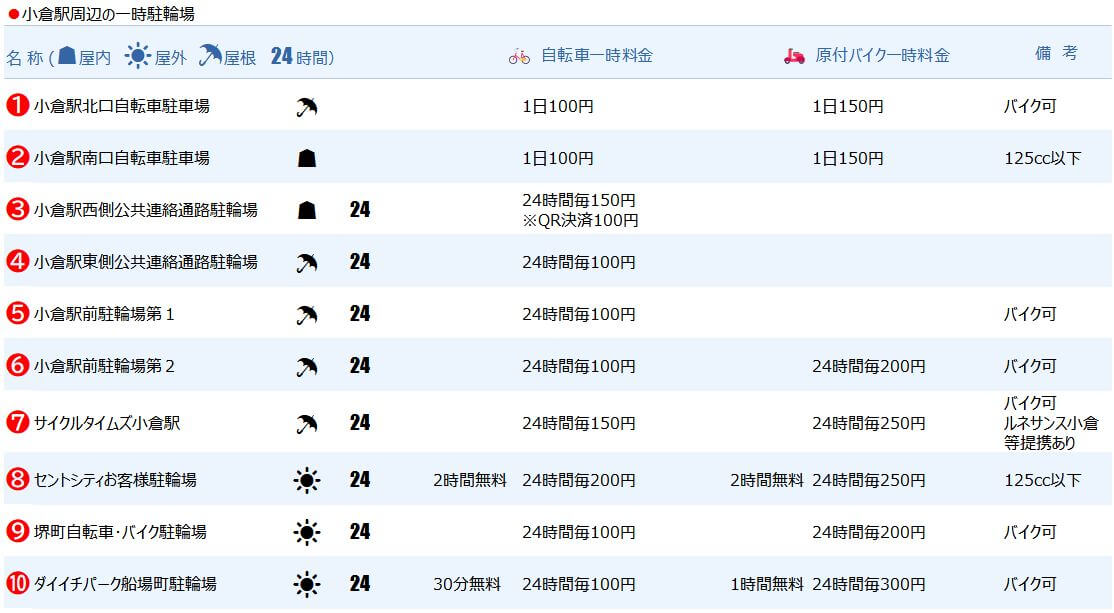Image resolution: width=1114 pixels, height=613 pixels.
Task: Click the header sun 屋外 legend icon
Action: [138, 55]
